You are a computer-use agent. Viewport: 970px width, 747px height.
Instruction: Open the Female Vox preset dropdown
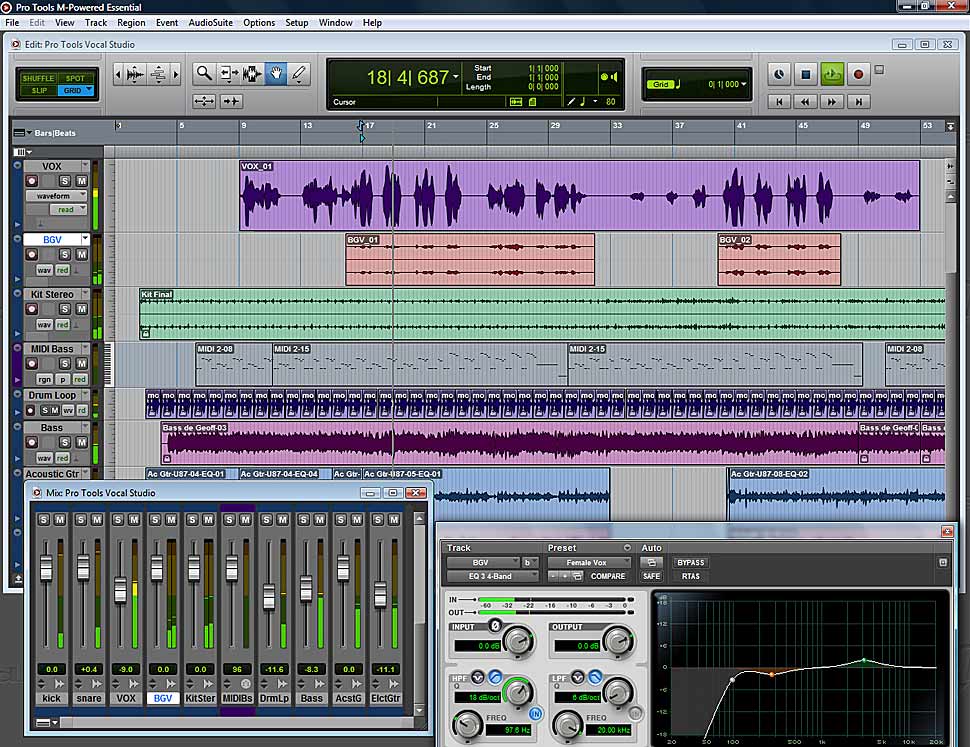point(589,563)
